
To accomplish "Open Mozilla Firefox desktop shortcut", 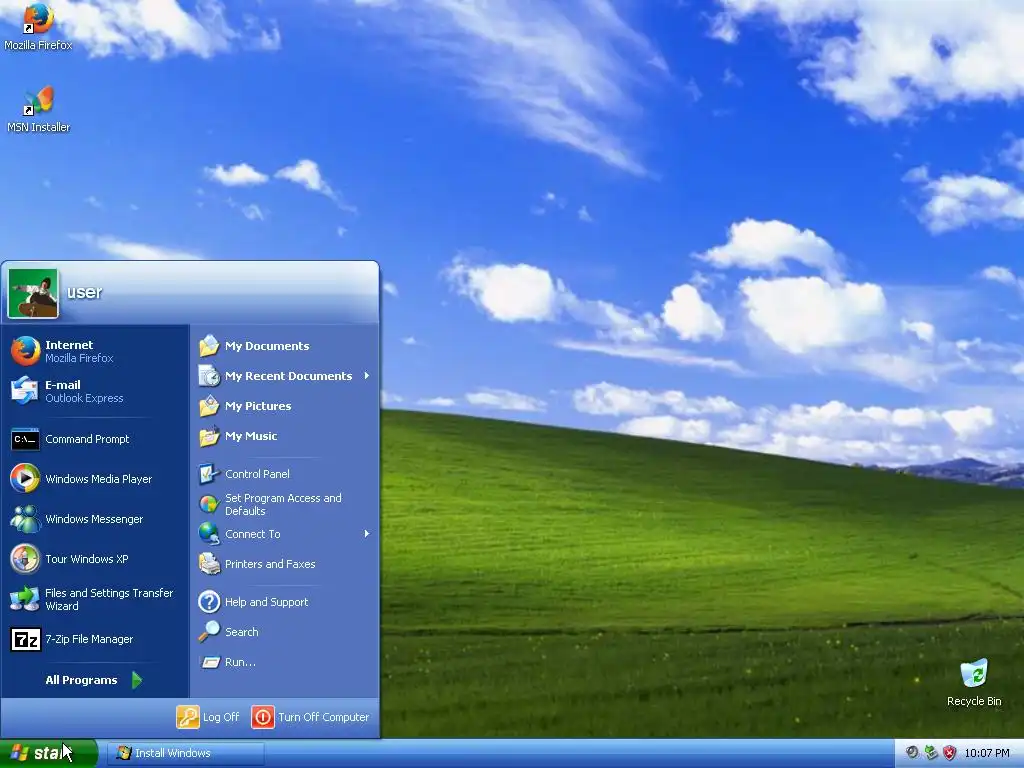I will [x=38, y=27].
